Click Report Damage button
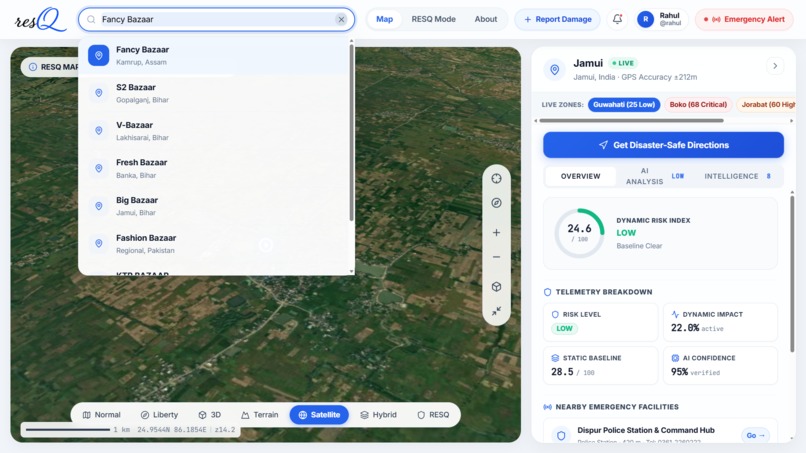This screenshot has width=806, height=453. coord(557,19)
